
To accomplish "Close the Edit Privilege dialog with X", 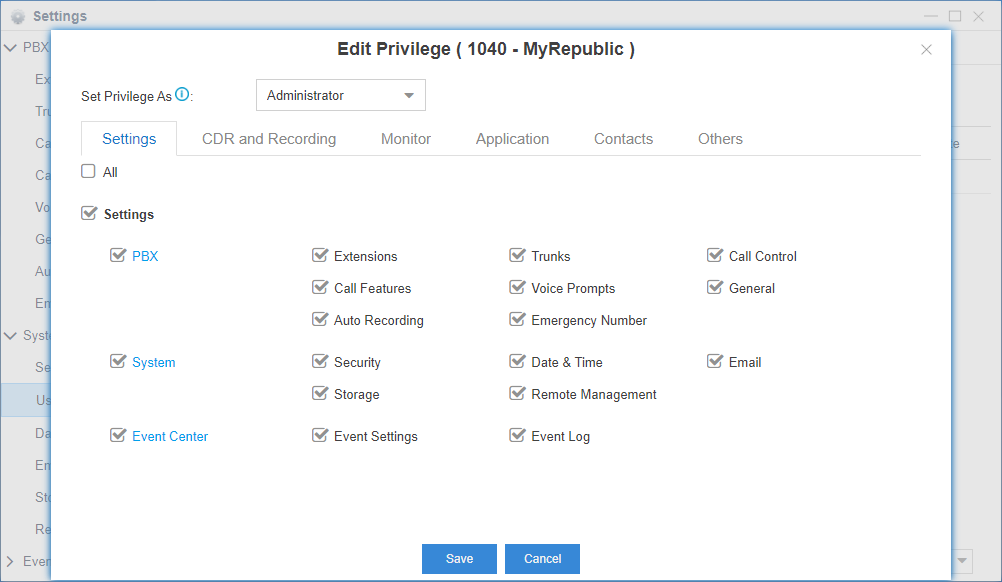I will (x=926, y=50).
